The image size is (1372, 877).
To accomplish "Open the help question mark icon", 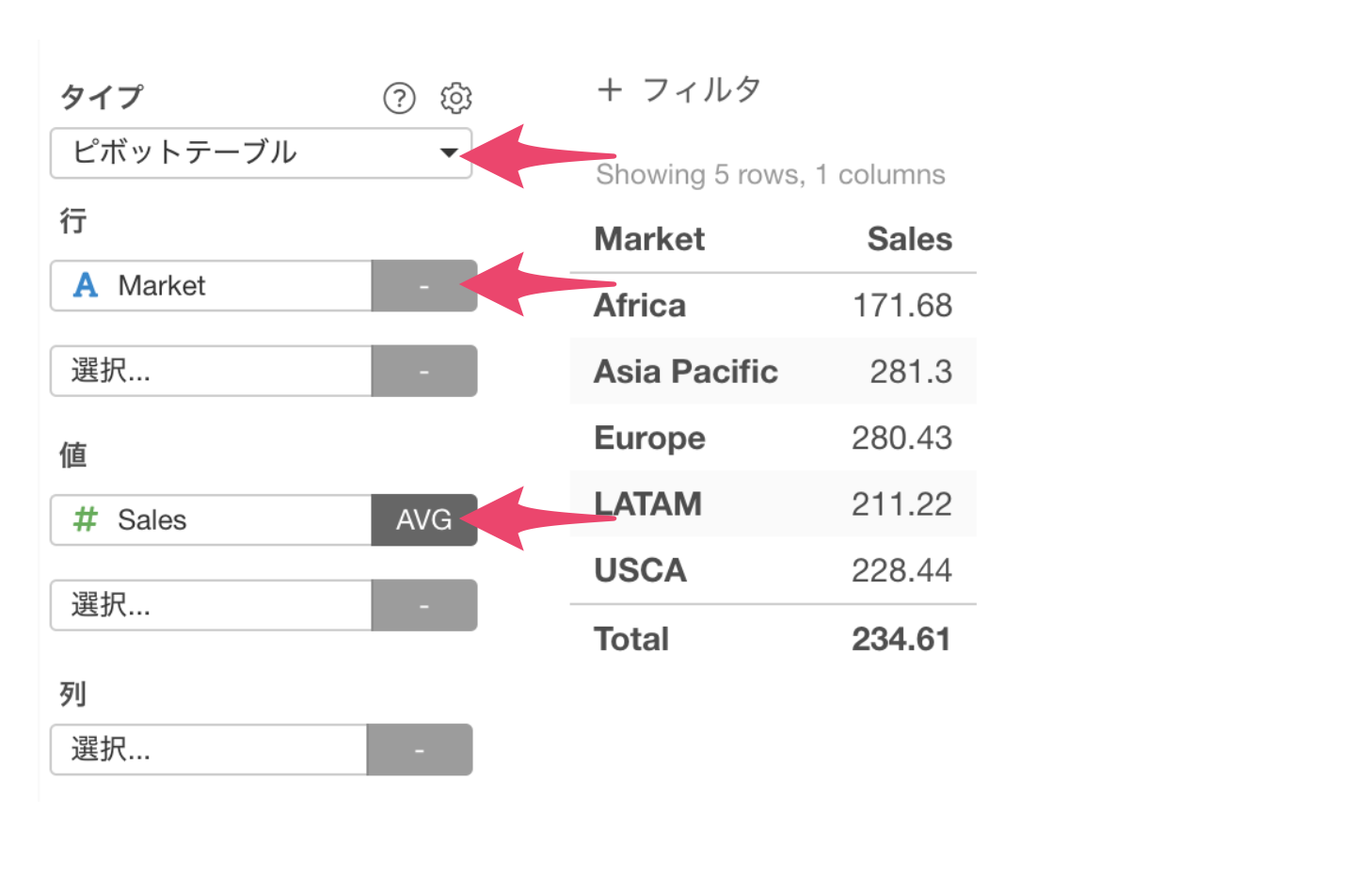I will pos(399,98).
